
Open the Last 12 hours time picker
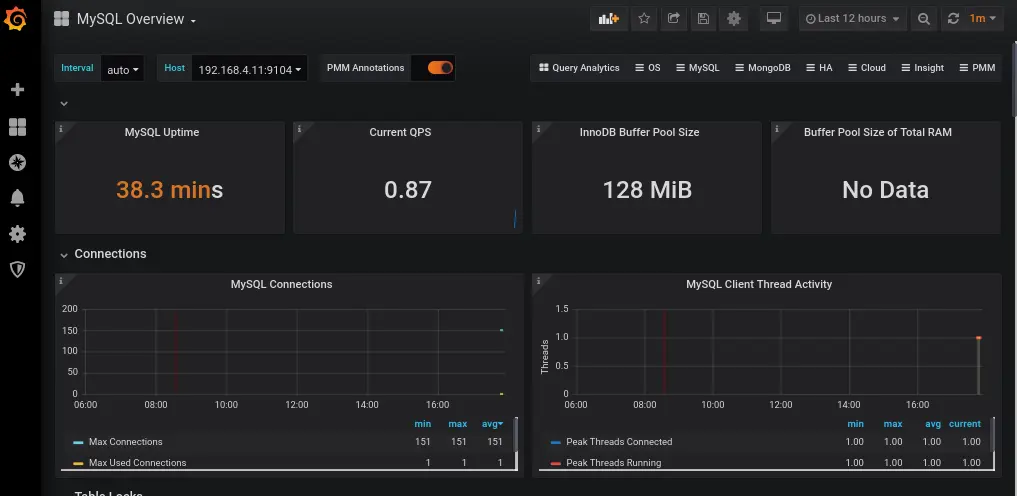click(852, 19)
